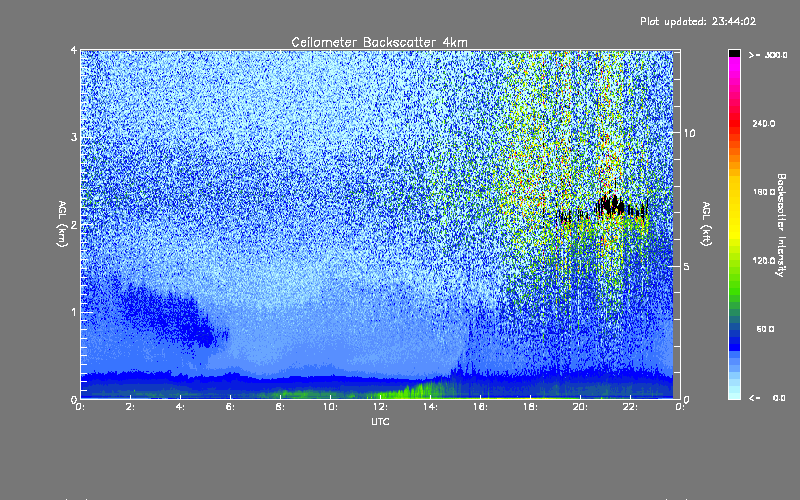Viewport: 800px width, 500px height.
Task: Select the "14:" UTC tick label
Action: pos(430,407)
